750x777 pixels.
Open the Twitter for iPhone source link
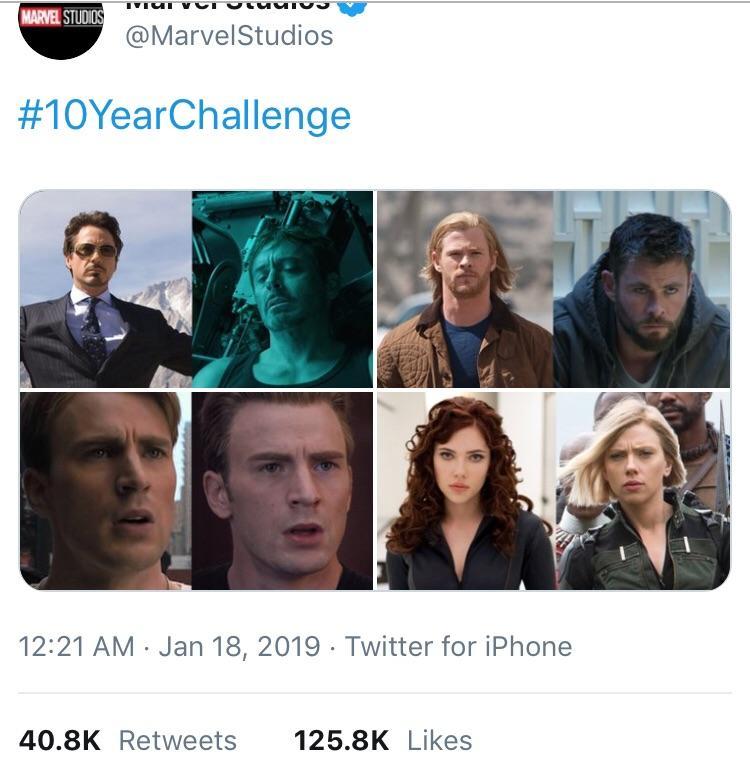pos(458,646)
